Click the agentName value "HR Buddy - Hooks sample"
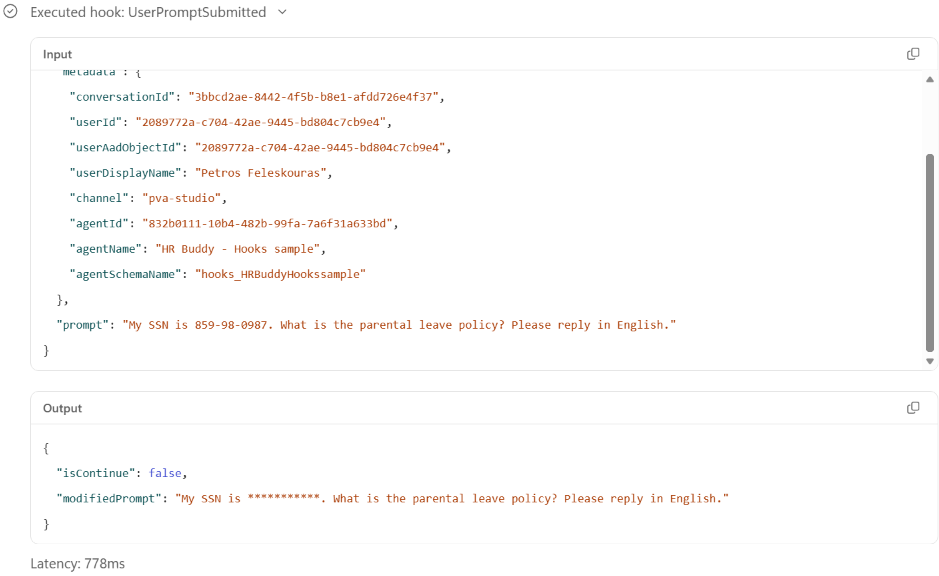Image resolution: width=939 pixels, height=576 pixels. (x=238, y=249)
